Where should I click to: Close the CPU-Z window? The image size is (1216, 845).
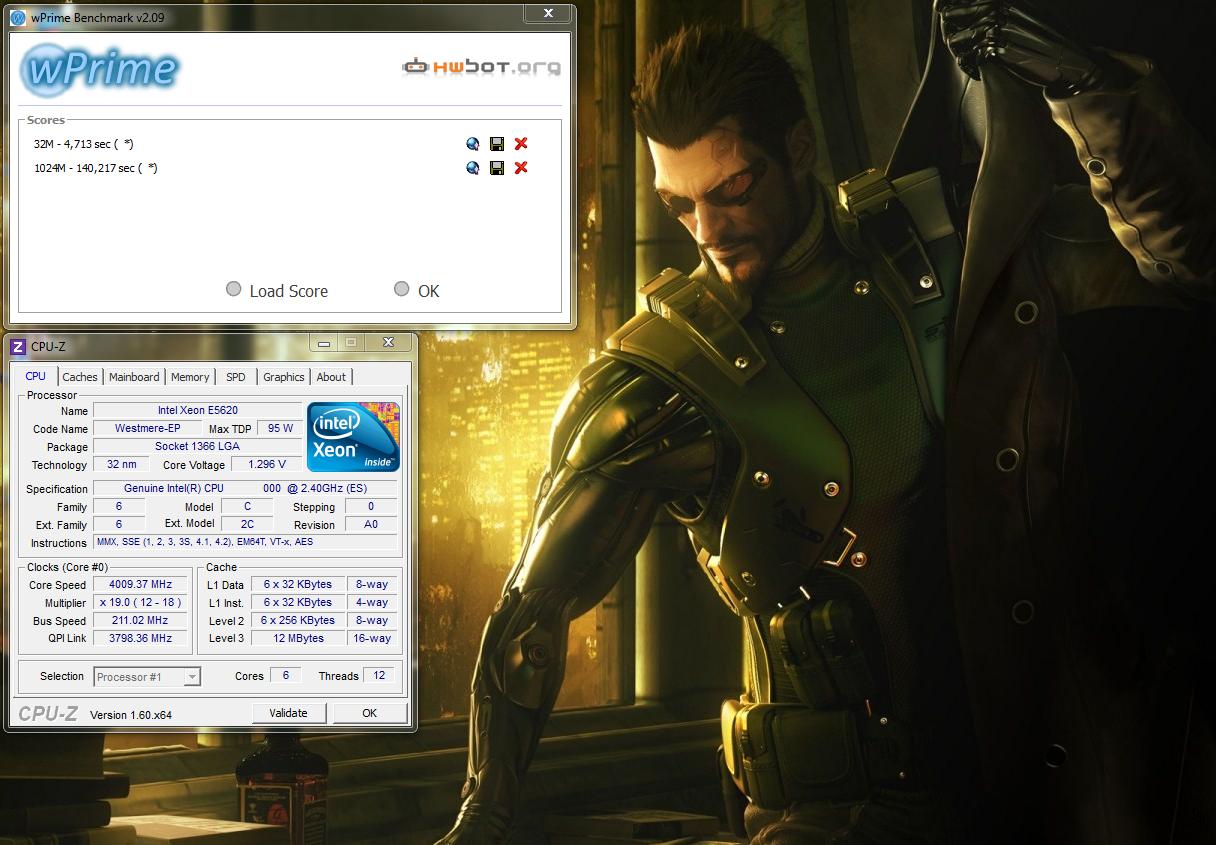coord(387,343)
